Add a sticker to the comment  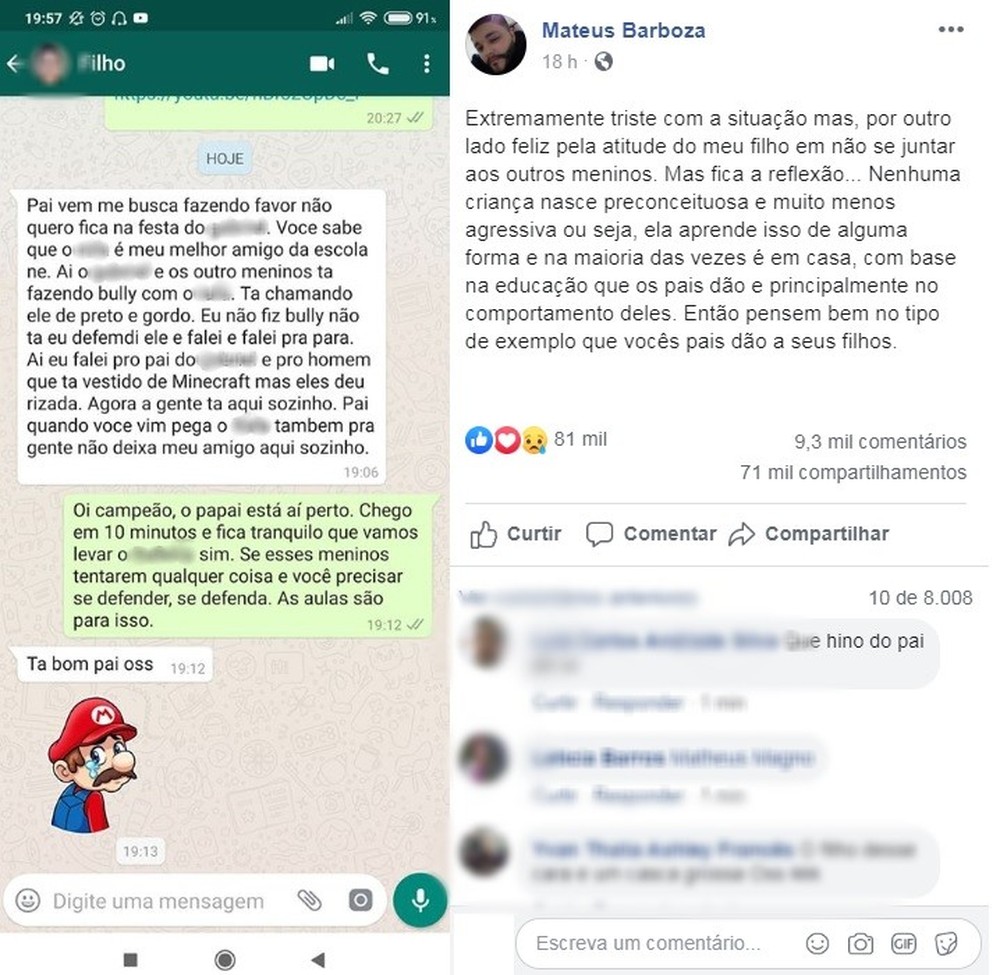click(946, 943)
